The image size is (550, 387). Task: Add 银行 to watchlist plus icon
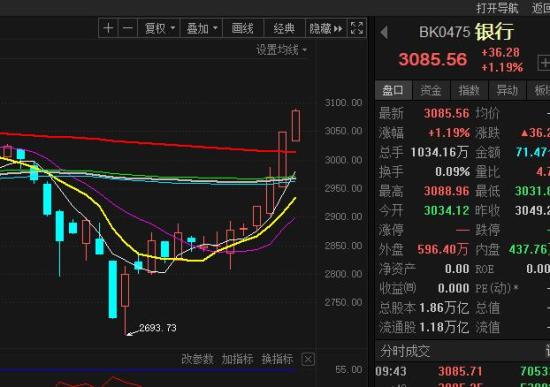544,63
